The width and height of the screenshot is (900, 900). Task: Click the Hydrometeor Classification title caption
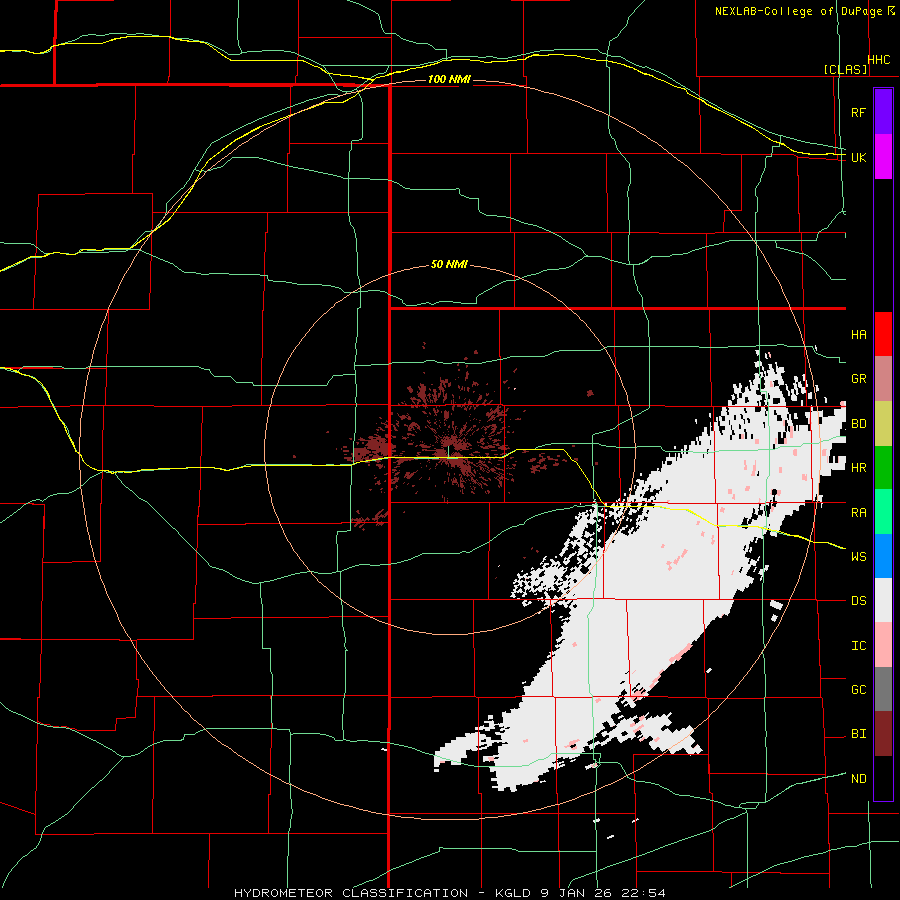[x=450, y=893]
